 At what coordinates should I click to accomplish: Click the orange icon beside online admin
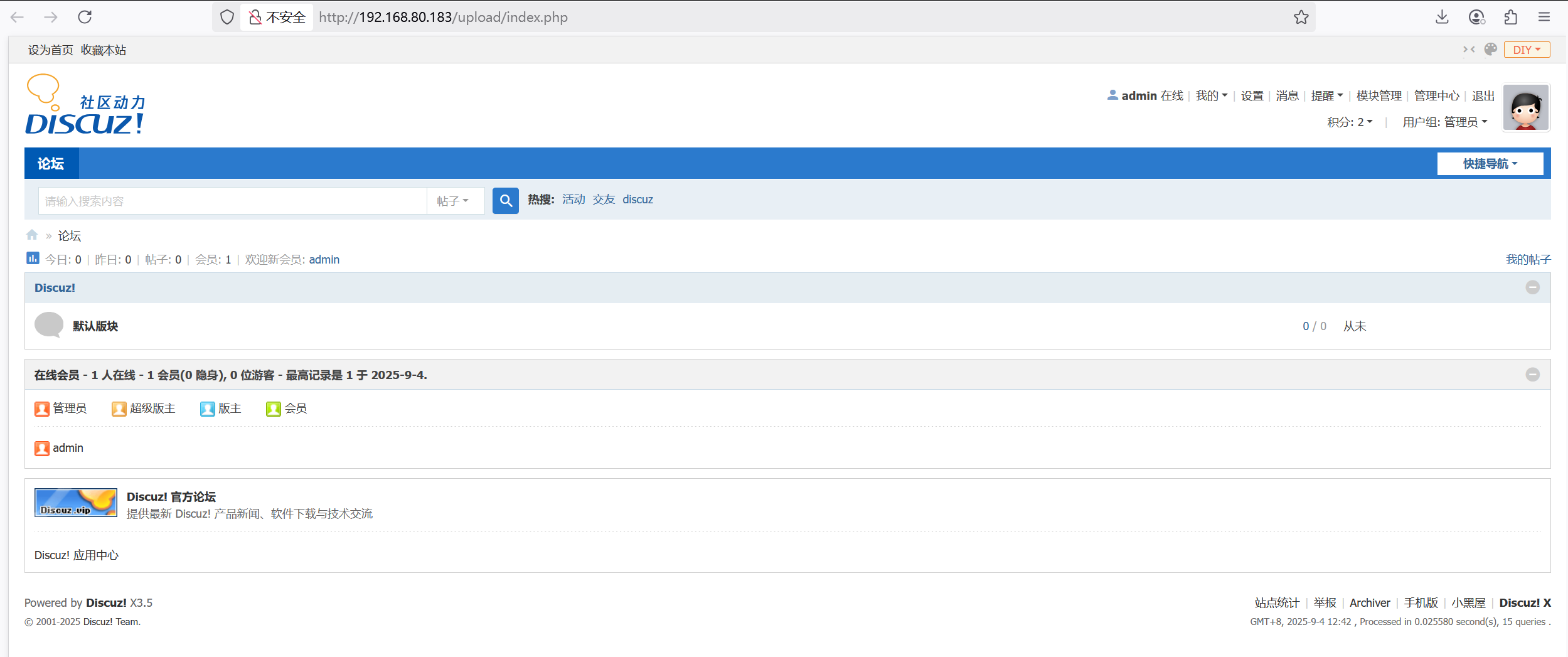point(42,448)
